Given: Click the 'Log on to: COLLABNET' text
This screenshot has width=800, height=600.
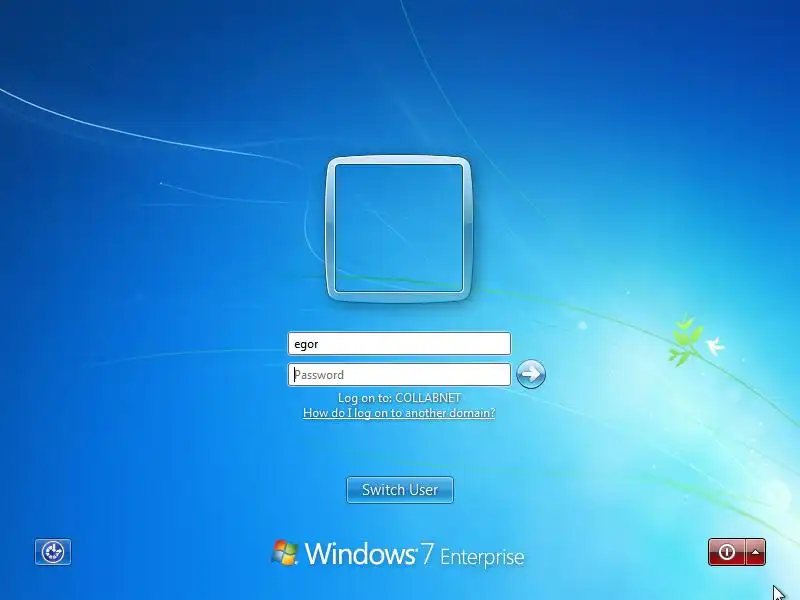Looking at the screenshot, I should coord(399,398).
